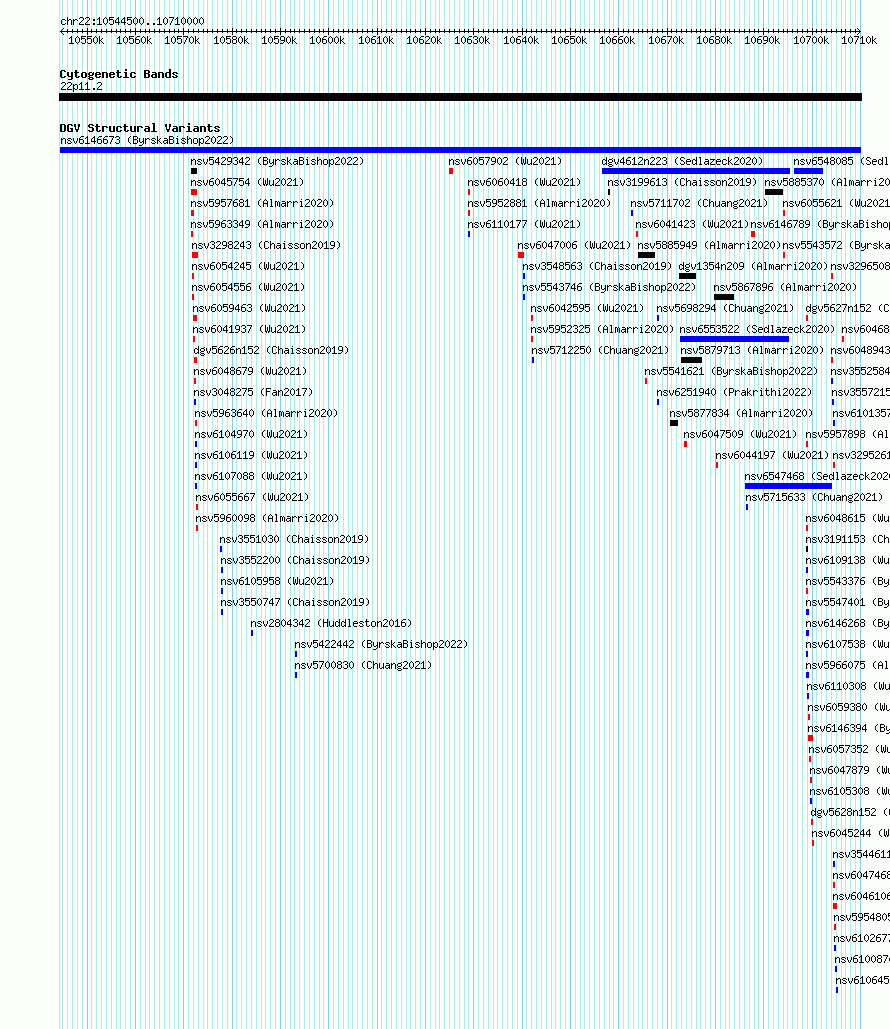This screenshot has height=1029, width=890.
Task: Open variant label nsv5715633 (Chuang2021)
Action: click(814, 497)
